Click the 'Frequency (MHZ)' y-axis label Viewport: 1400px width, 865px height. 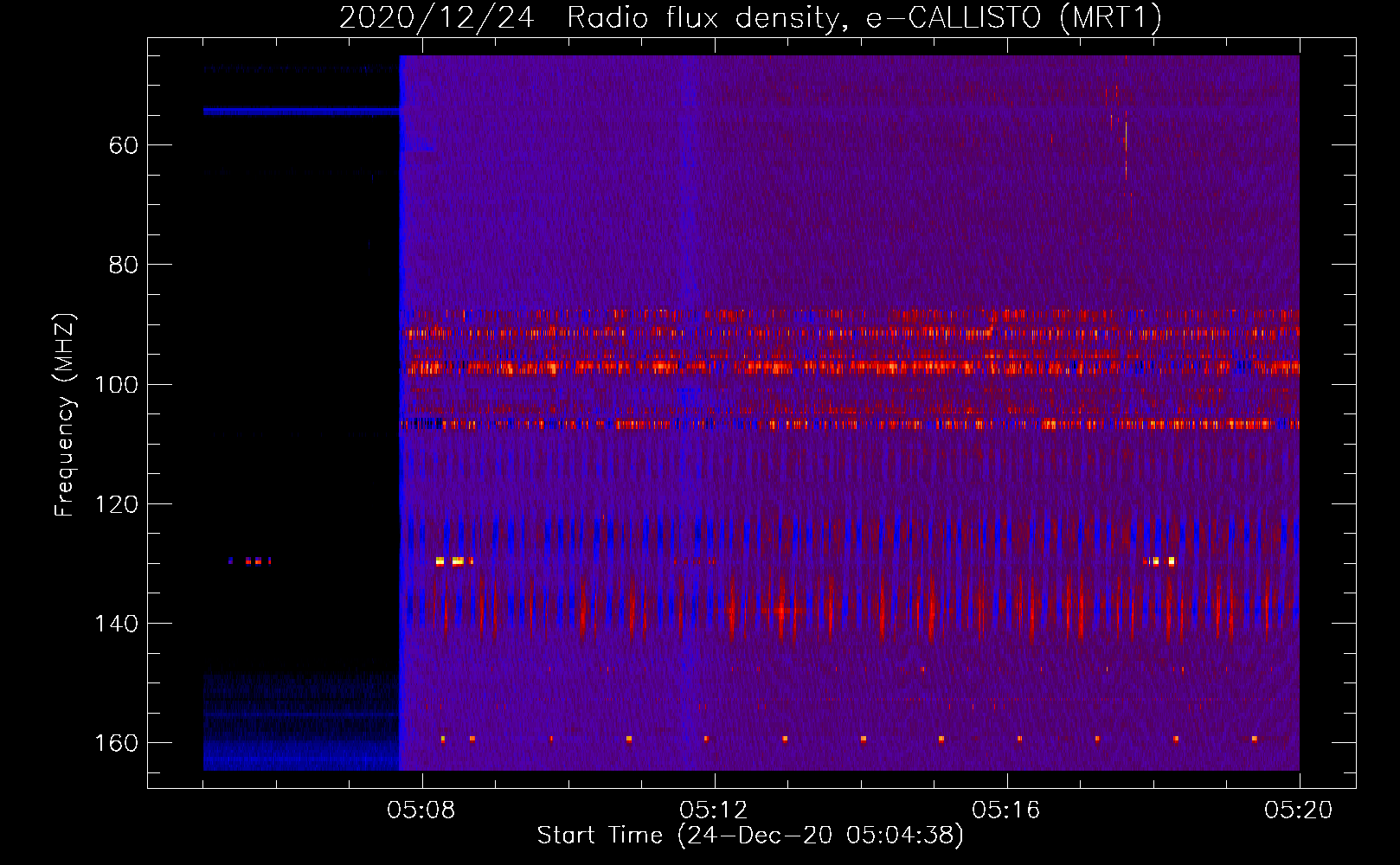pos(65,415)
